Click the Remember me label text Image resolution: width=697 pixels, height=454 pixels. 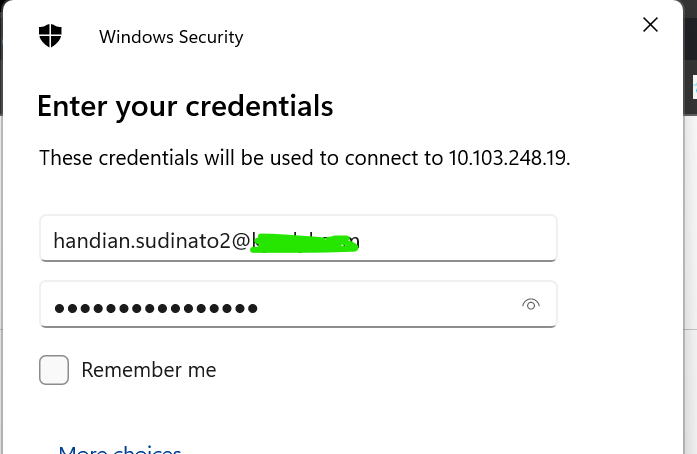149,370
